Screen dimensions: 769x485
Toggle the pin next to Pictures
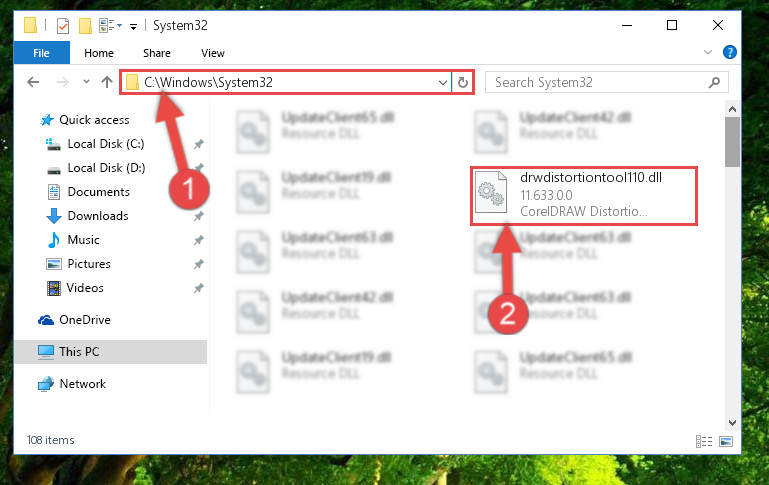pos(199,264)
